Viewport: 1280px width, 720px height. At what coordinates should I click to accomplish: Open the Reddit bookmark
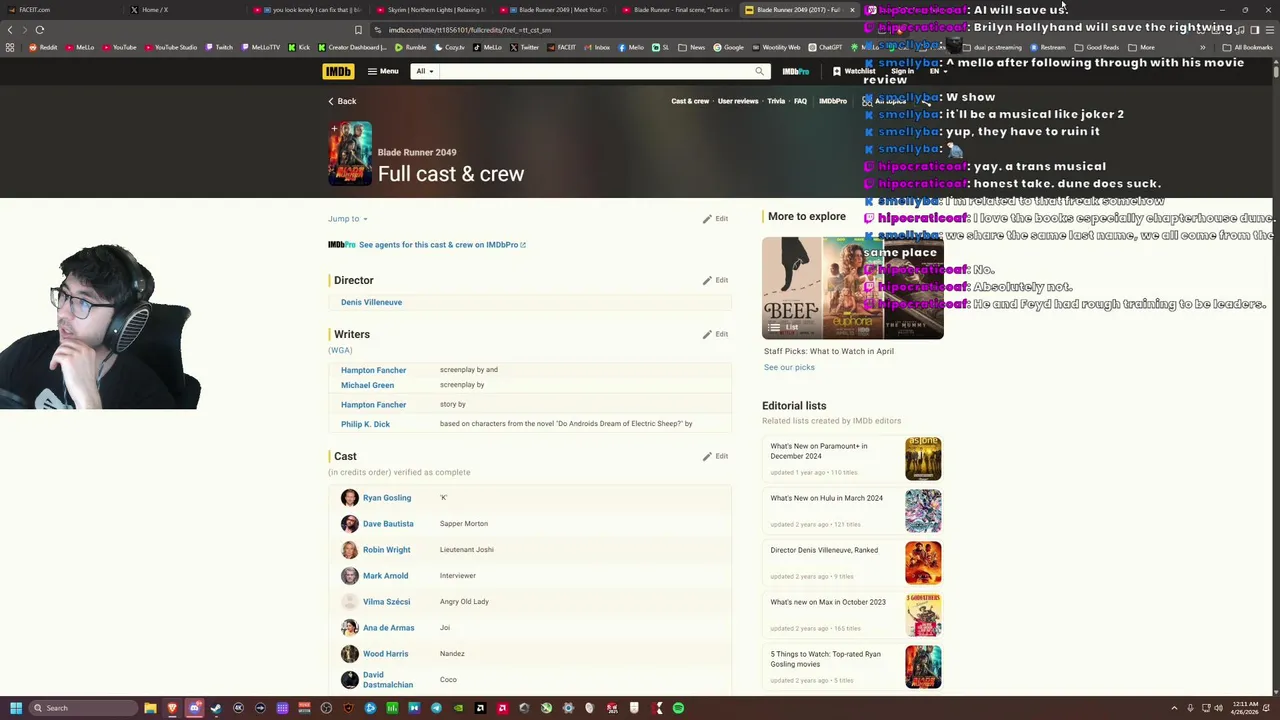click(42, 47)
